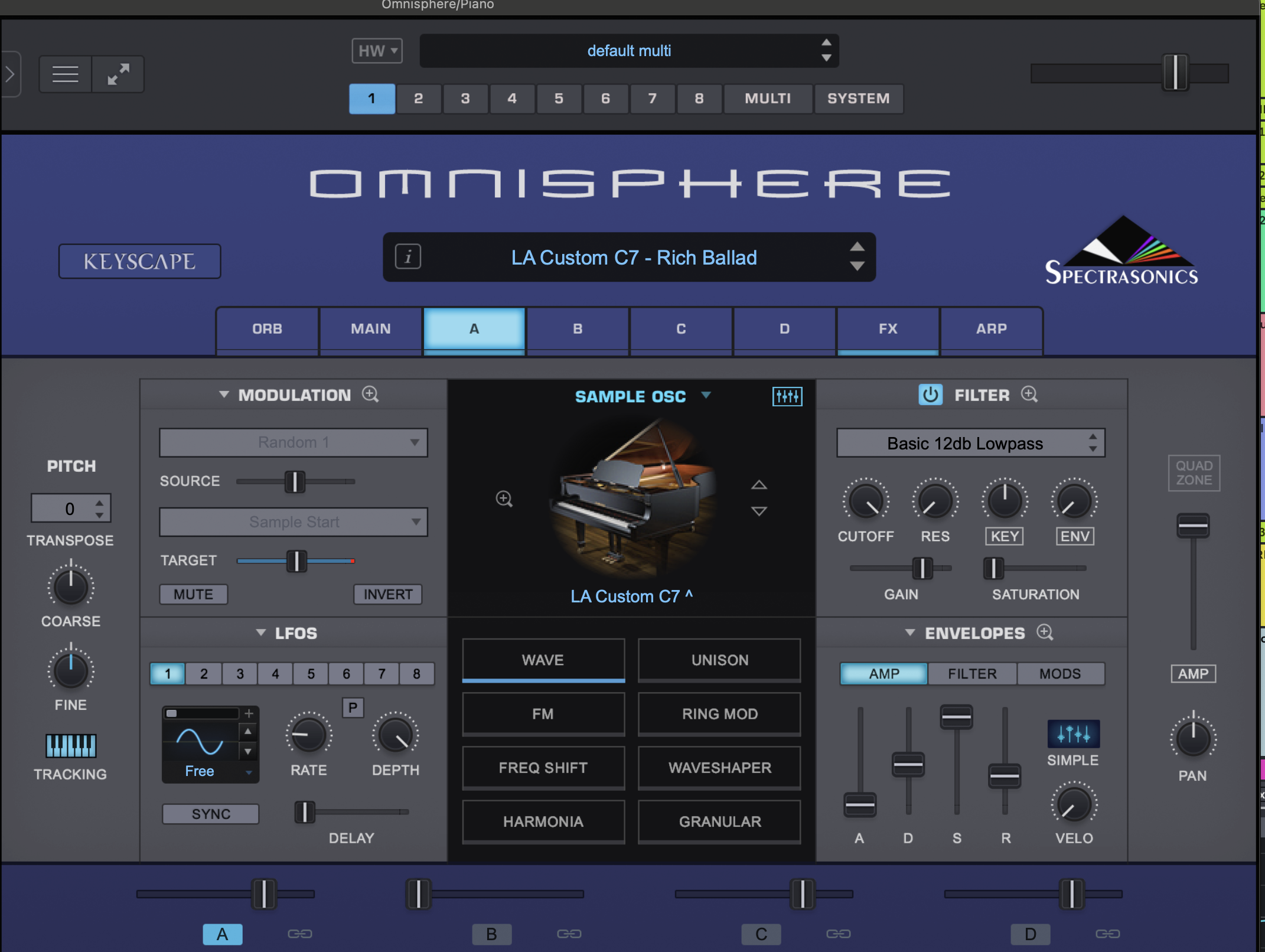Toggle the modulation INVERT button

pyautogui.click(x=388, y=594)
